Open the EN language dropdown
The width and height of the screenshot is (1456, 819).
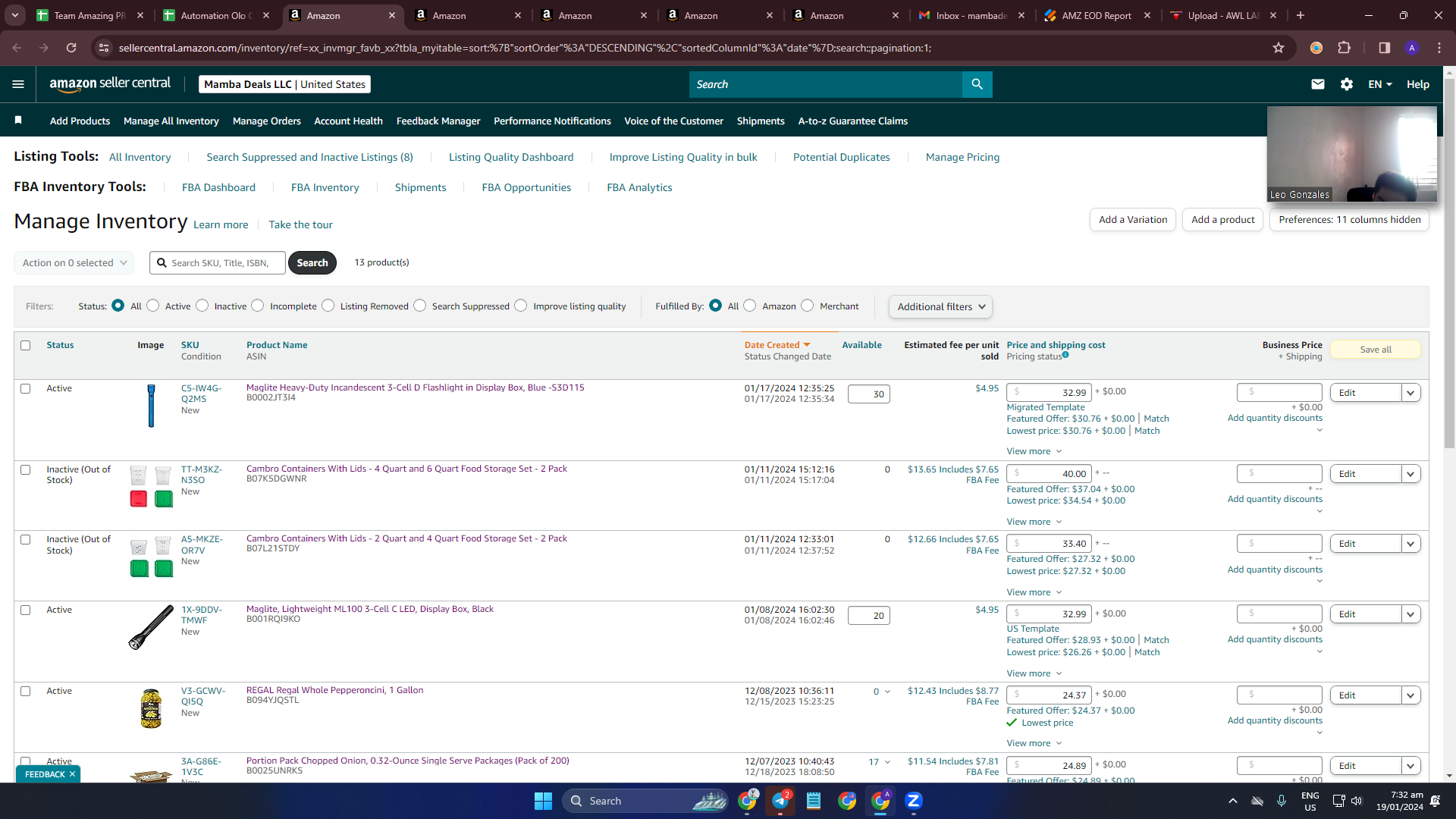(1380, 84)
